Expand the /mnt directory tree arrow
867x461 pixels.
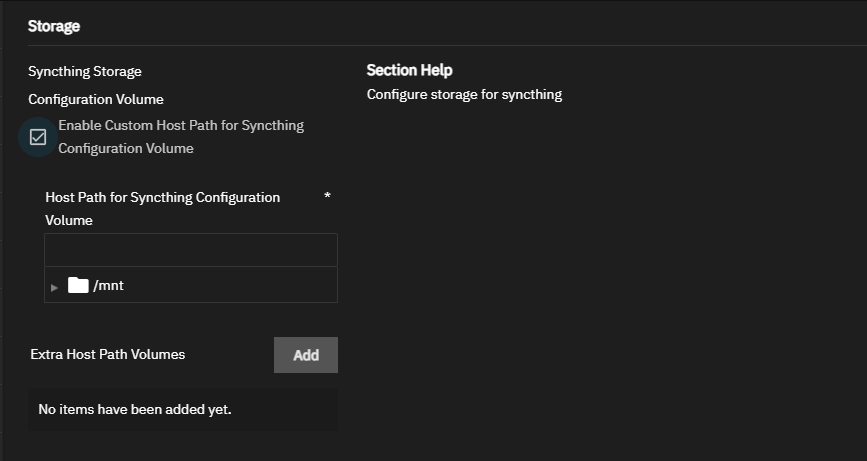55,287
